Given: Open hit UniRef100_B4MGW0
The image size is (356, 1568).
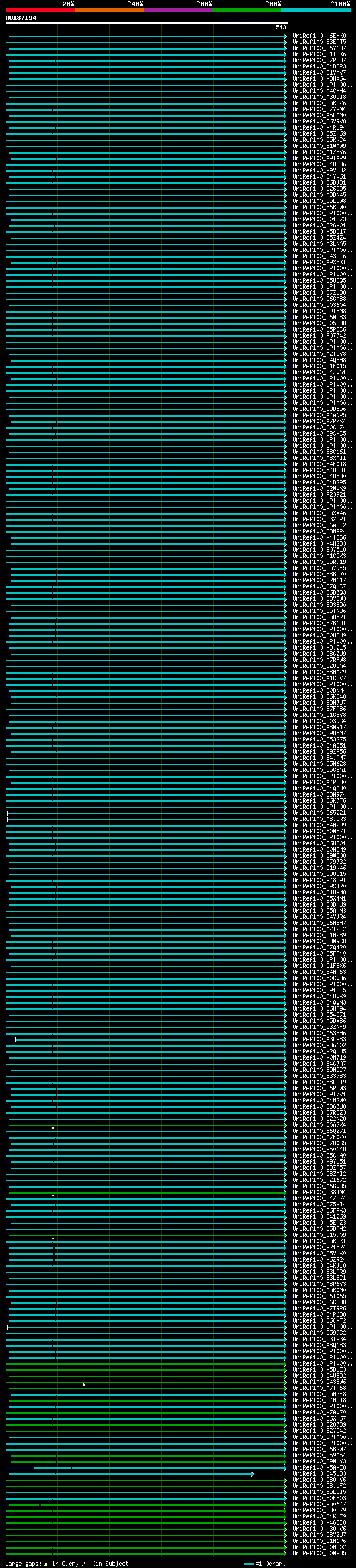Looking at the screenshot, I should (x=319, y=1101).
